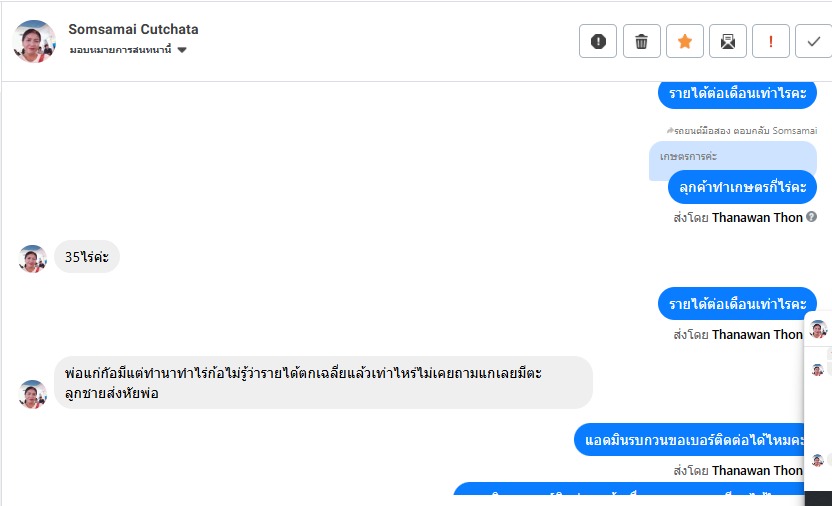
Task: Delete conversation with the trash icon
Action: 641,41
